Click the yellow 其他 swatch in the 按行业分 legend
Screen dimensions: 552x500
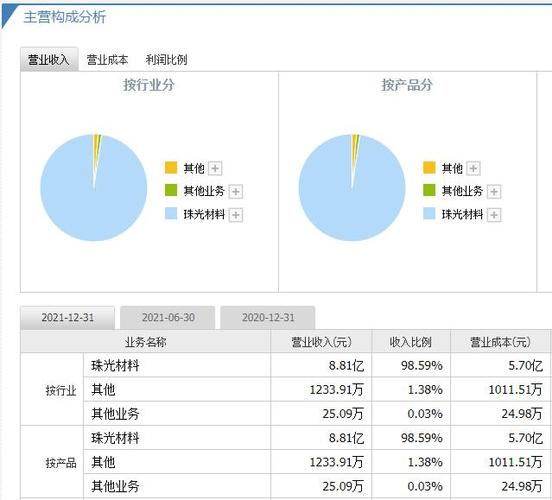[171, 168]
